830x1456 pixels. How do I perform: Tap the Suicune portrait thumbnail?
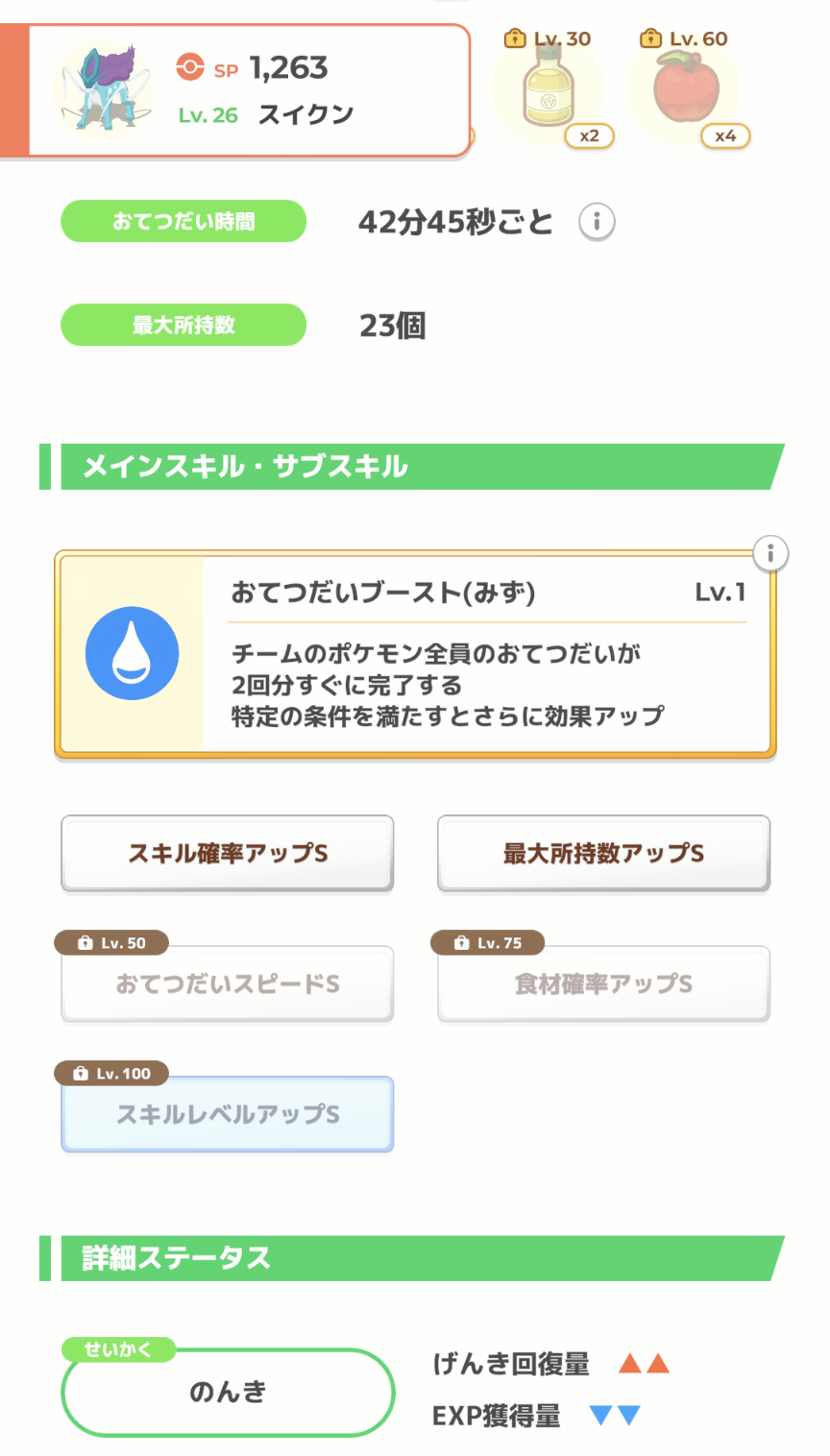coord(104,89)
